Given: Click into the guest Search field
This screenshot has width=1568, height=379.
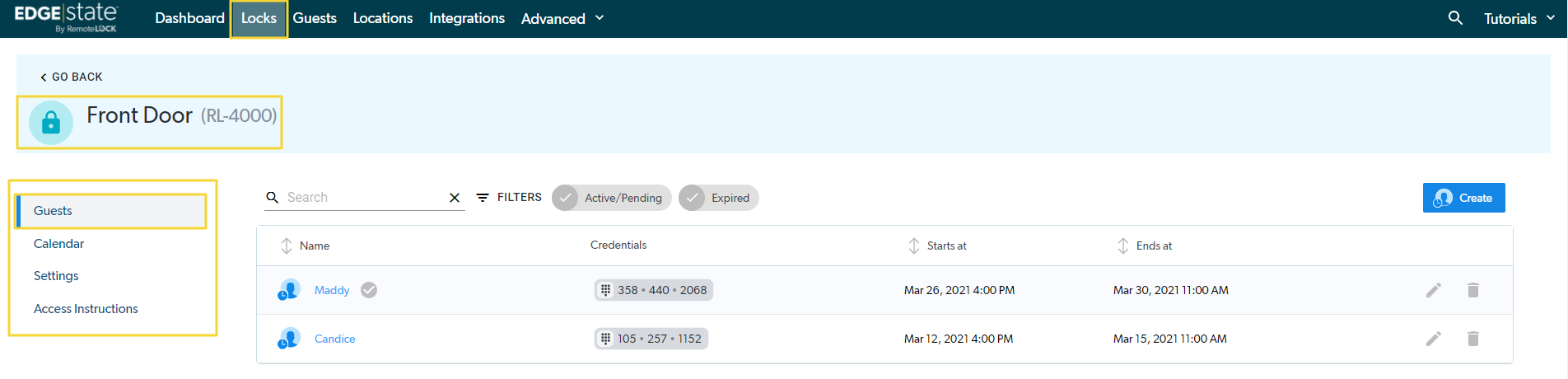Looking at the screenshot, I should (362, 198).
